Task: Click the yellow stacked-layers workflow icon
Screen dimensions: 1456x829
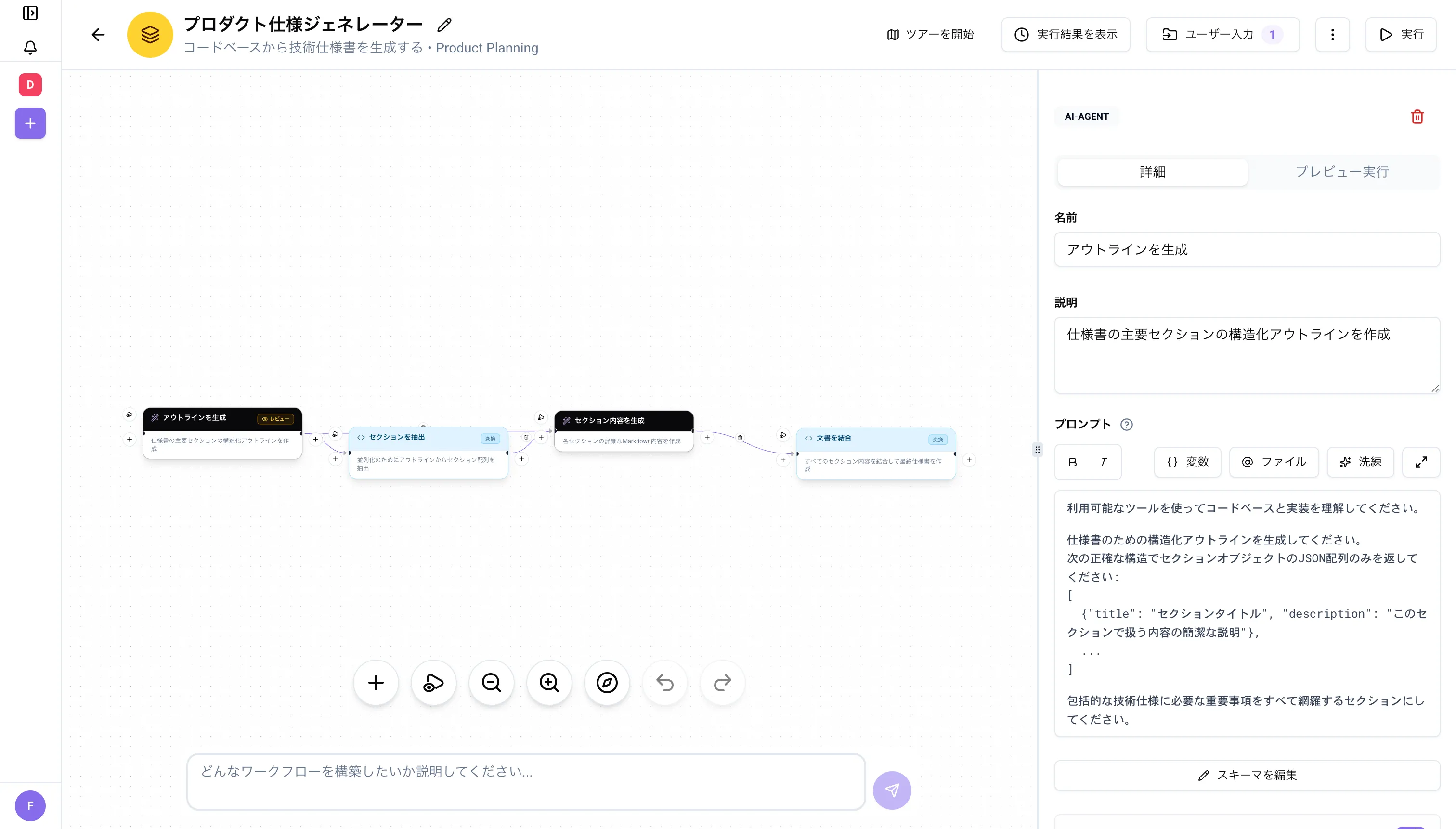Action: [150, 35]
